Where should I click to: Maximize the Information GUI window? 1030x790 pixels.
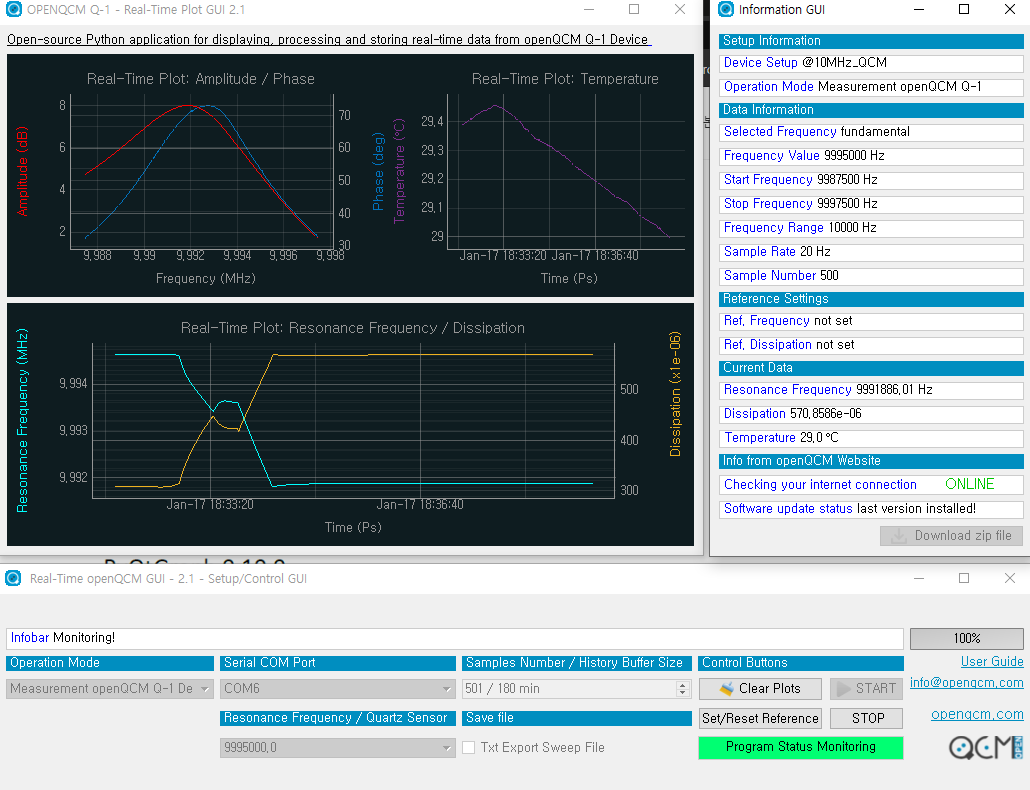[964, 9]
